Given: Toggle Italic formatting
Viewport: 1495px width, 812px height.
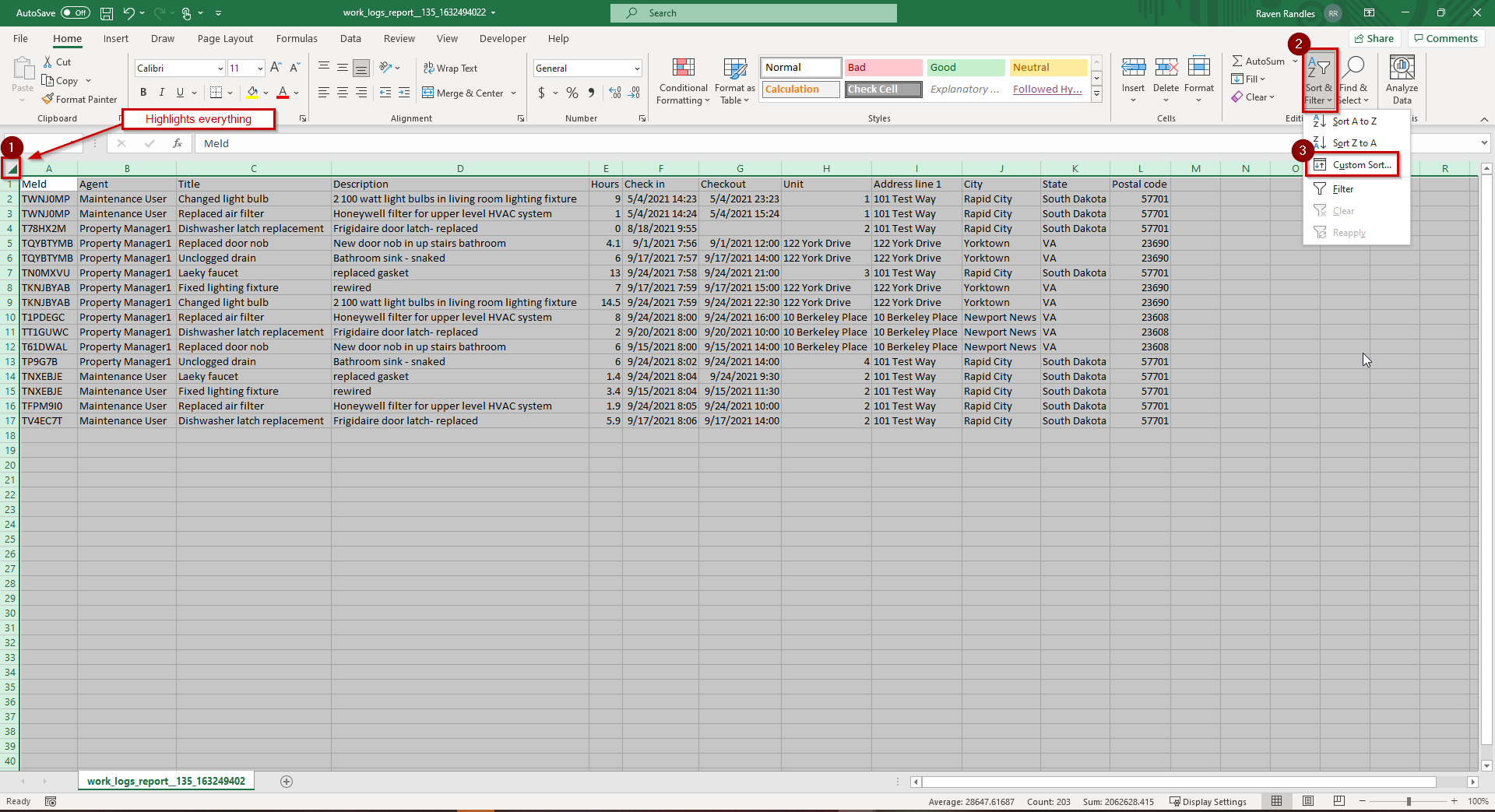Looking at the screenshot, I should (x=162, y=93).
